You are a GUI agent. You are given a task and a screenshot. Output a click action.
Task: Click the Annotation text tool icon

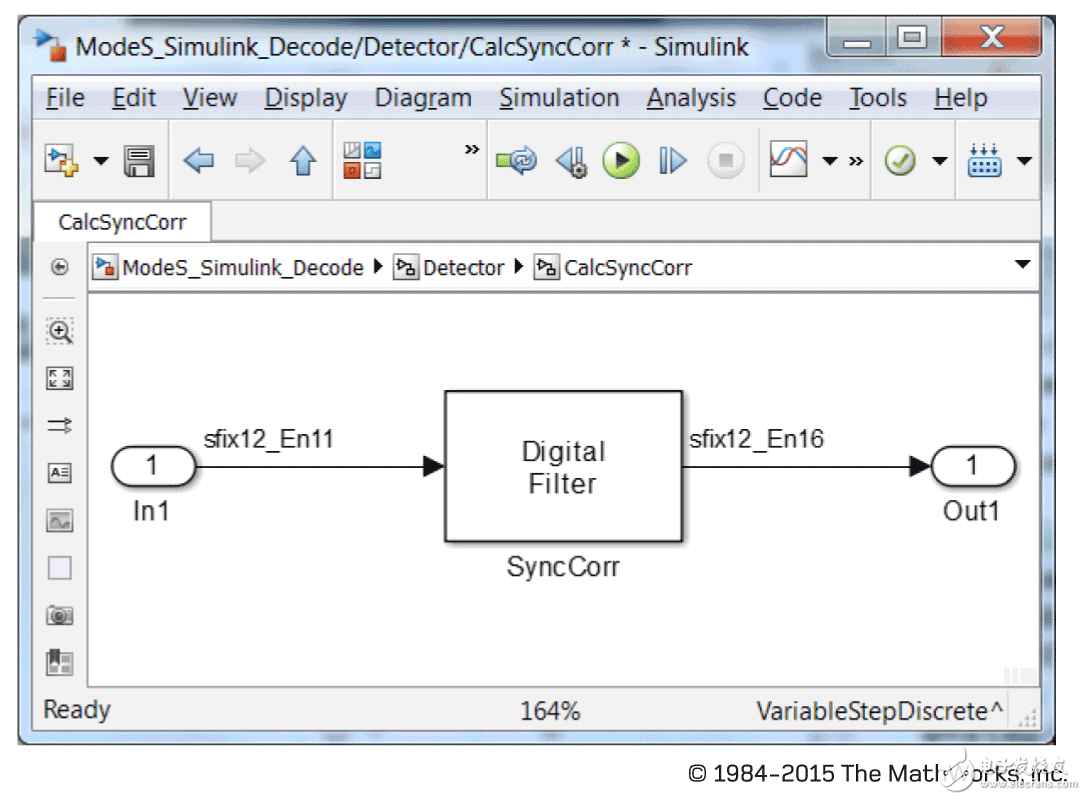60,473
